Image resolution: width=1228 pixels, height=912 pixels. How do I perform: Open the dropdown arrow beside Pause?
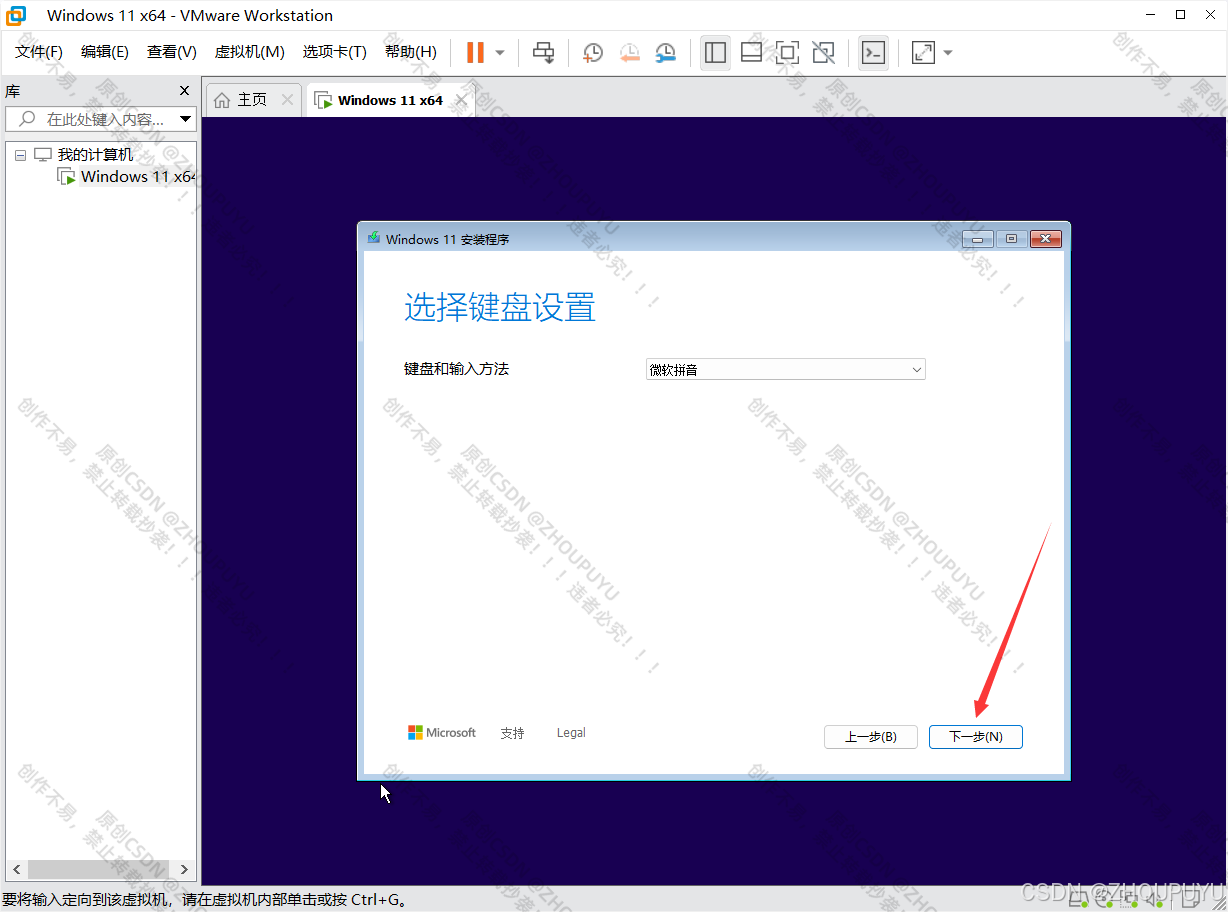point(500,52)
